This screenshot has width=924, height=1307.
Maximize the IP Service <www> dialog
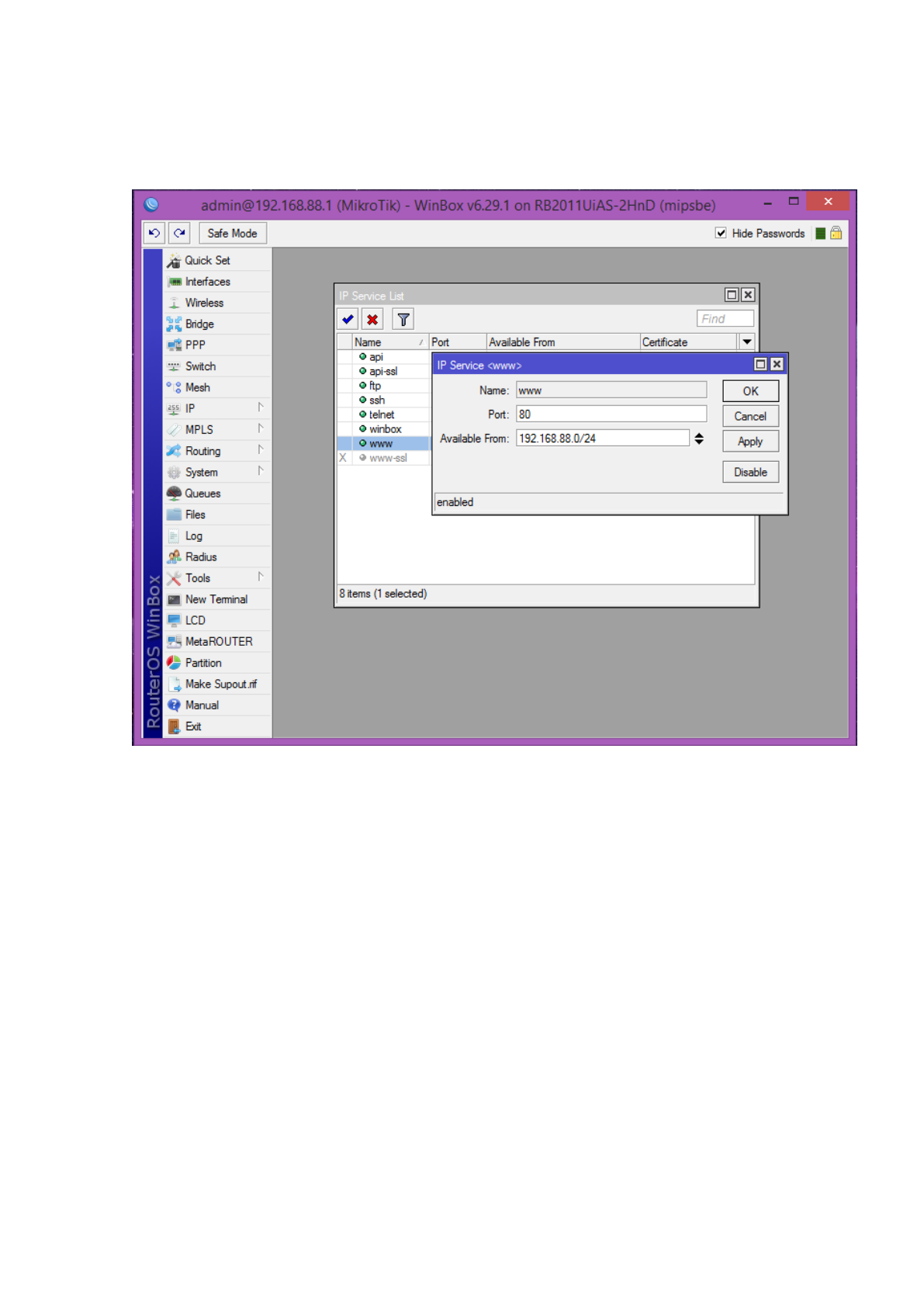(x=760, y=364)
